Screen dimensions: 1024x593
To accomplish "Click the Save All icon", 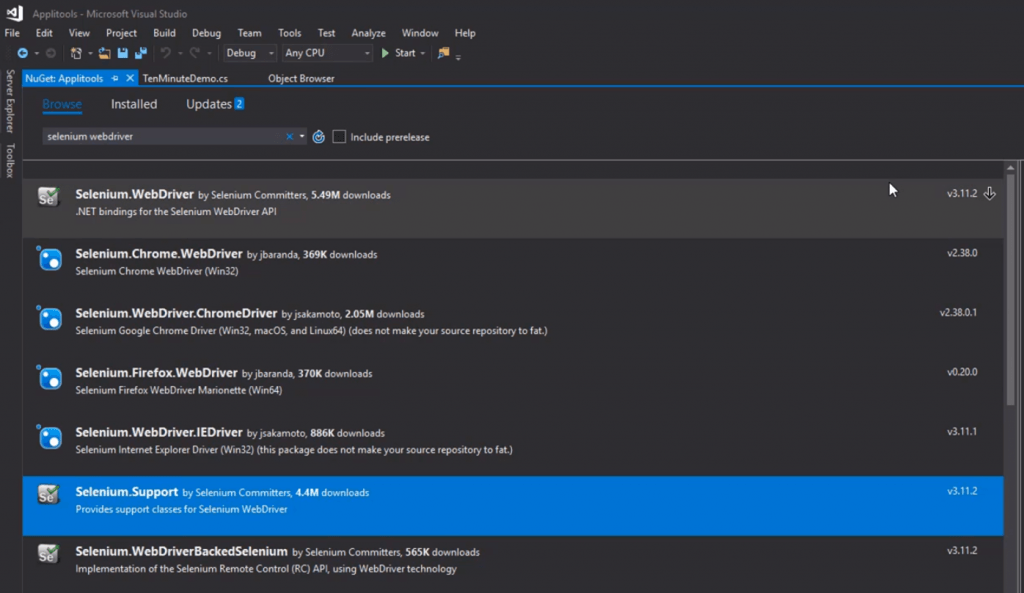I will [x=140, y=53].
